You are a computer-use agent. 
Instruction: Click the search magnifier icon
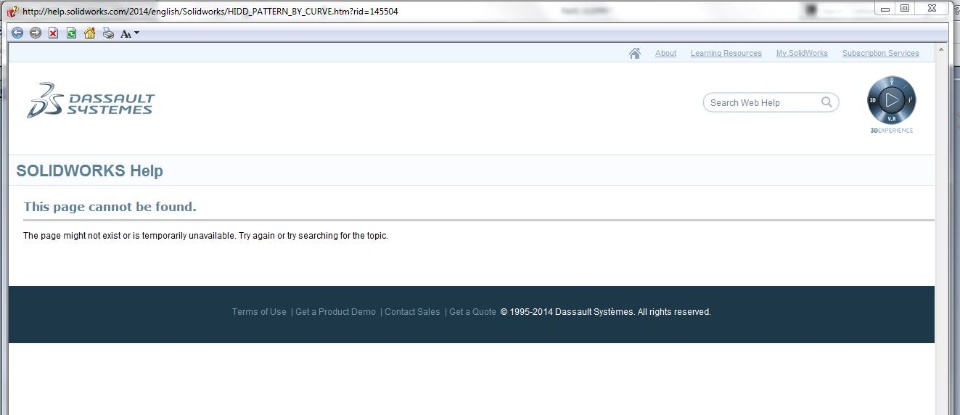click(827, 102)
